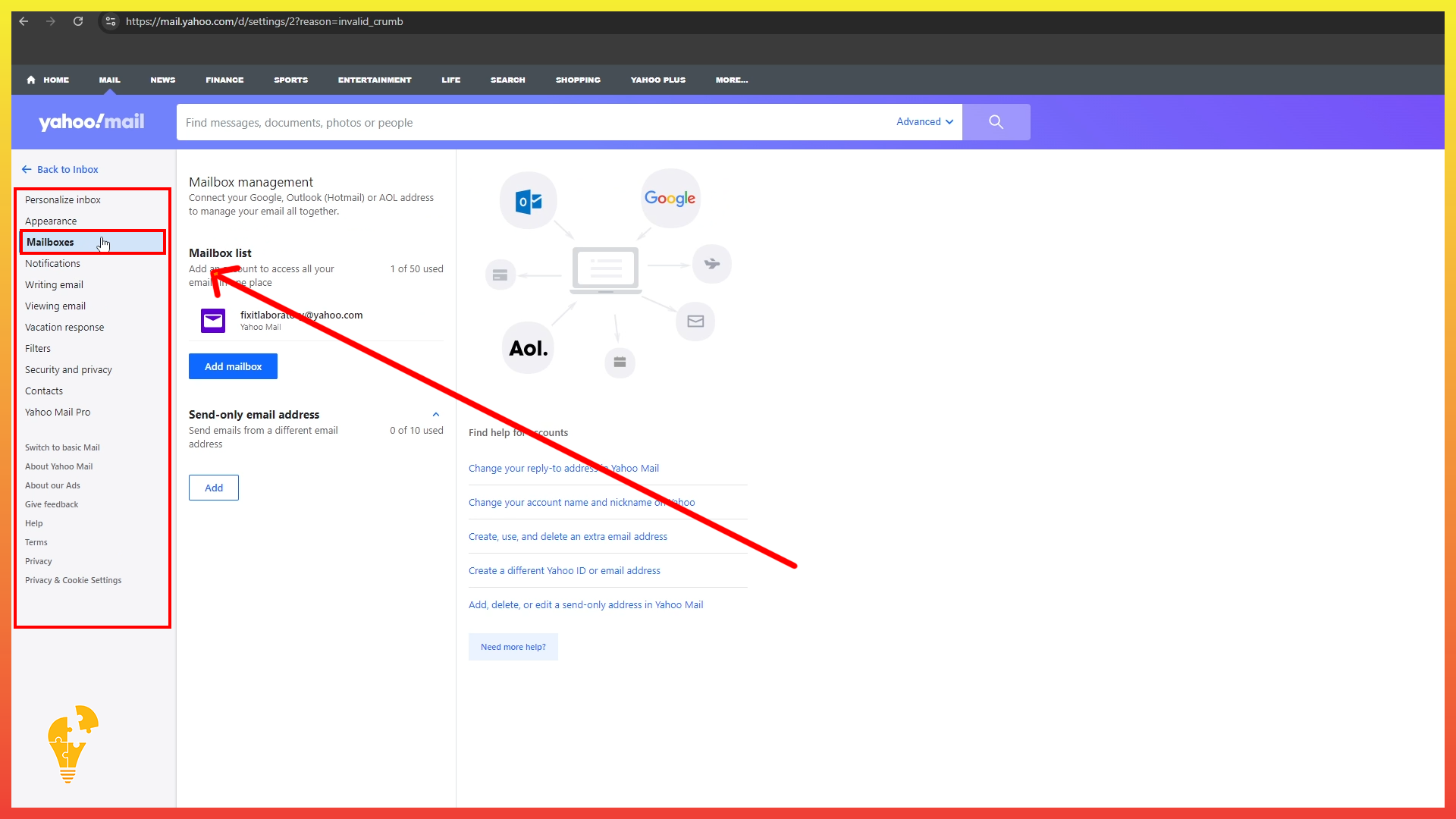The height and width of the screenshot is (819, 1456).
Task: Select Viewing email settings
Action: [55, 306]
